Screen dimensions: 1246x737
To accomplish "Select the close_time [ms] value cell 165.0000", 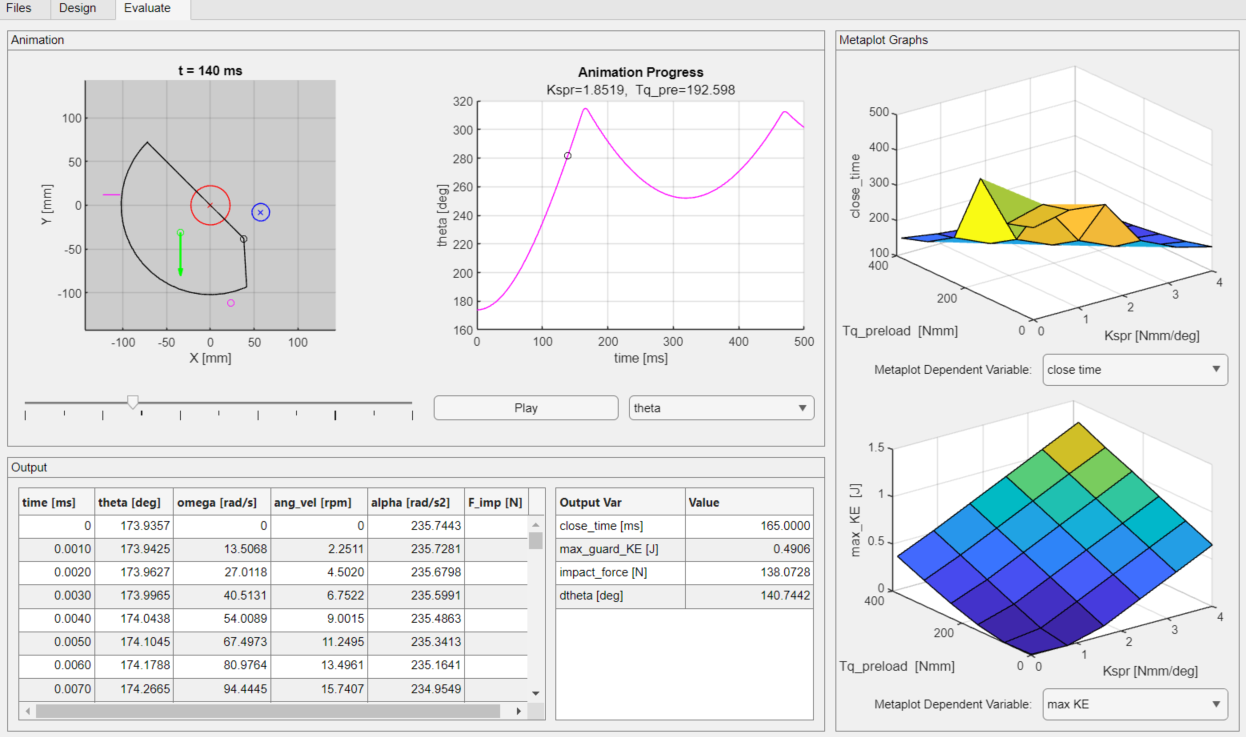I will point(748,526).
